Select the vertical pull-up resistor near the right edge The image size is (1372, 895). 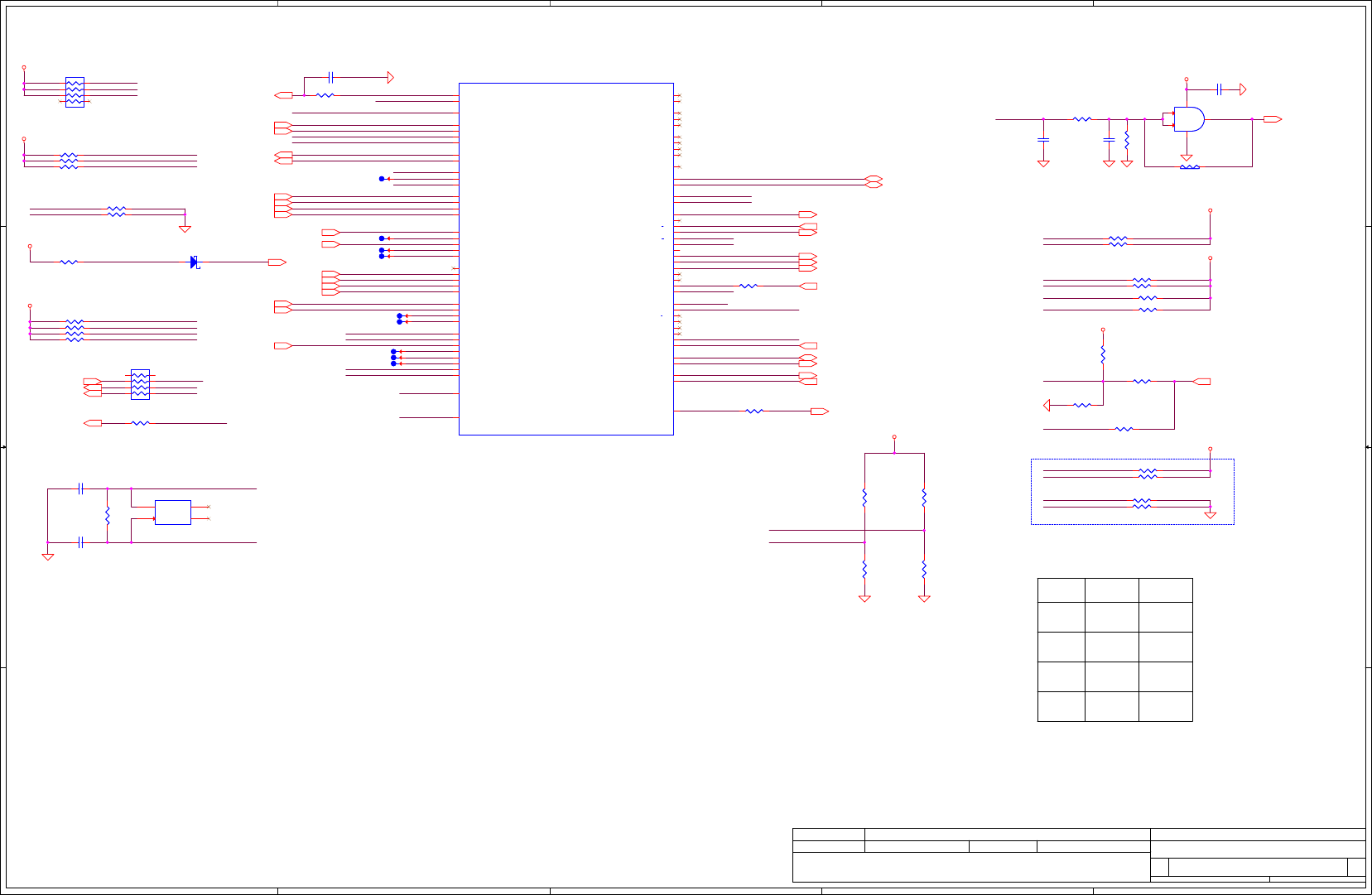pos(1103,355)
